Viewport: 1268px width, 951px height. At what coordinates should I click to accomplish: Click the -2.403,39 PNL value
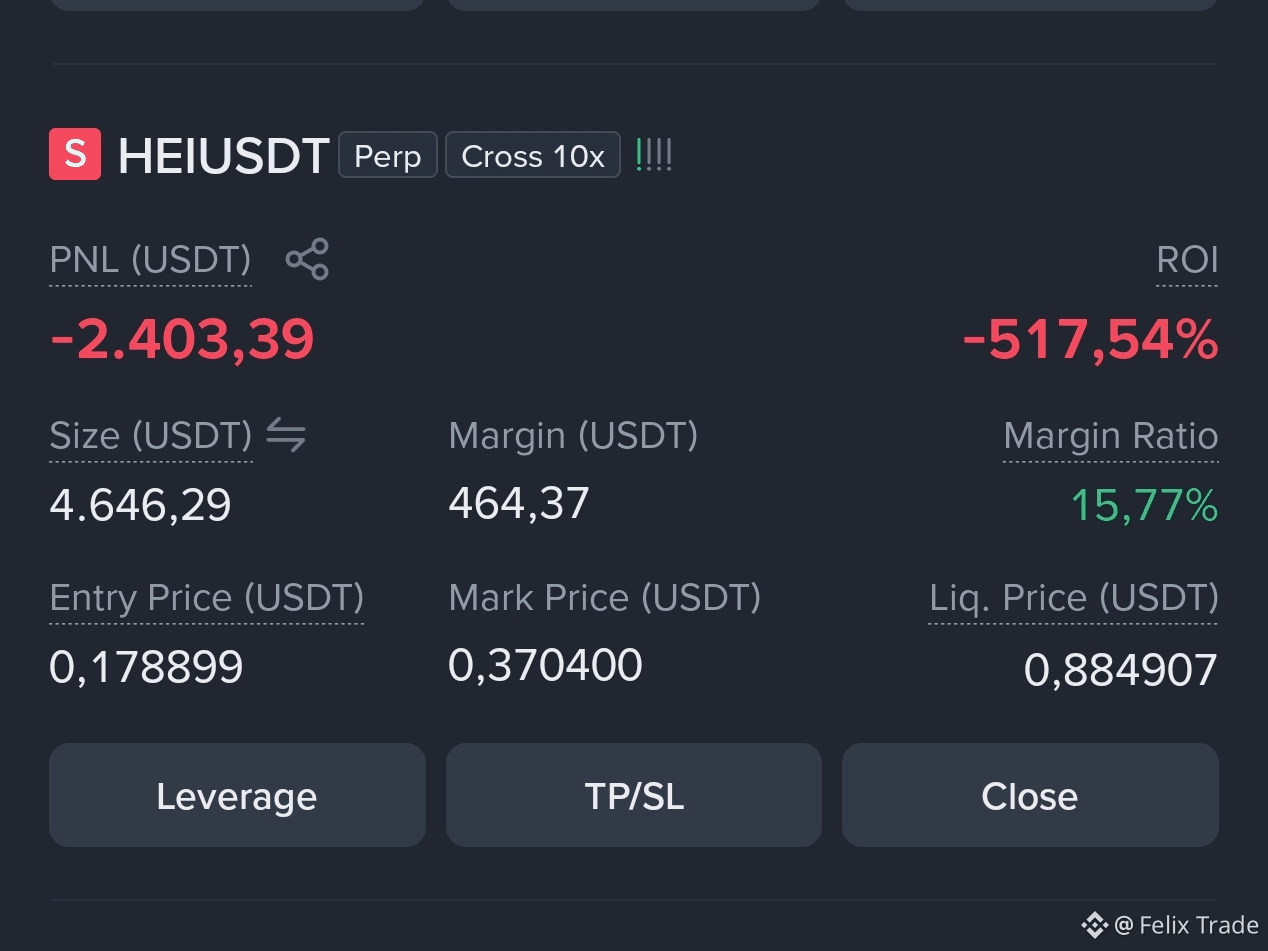(x=182, y=339)
